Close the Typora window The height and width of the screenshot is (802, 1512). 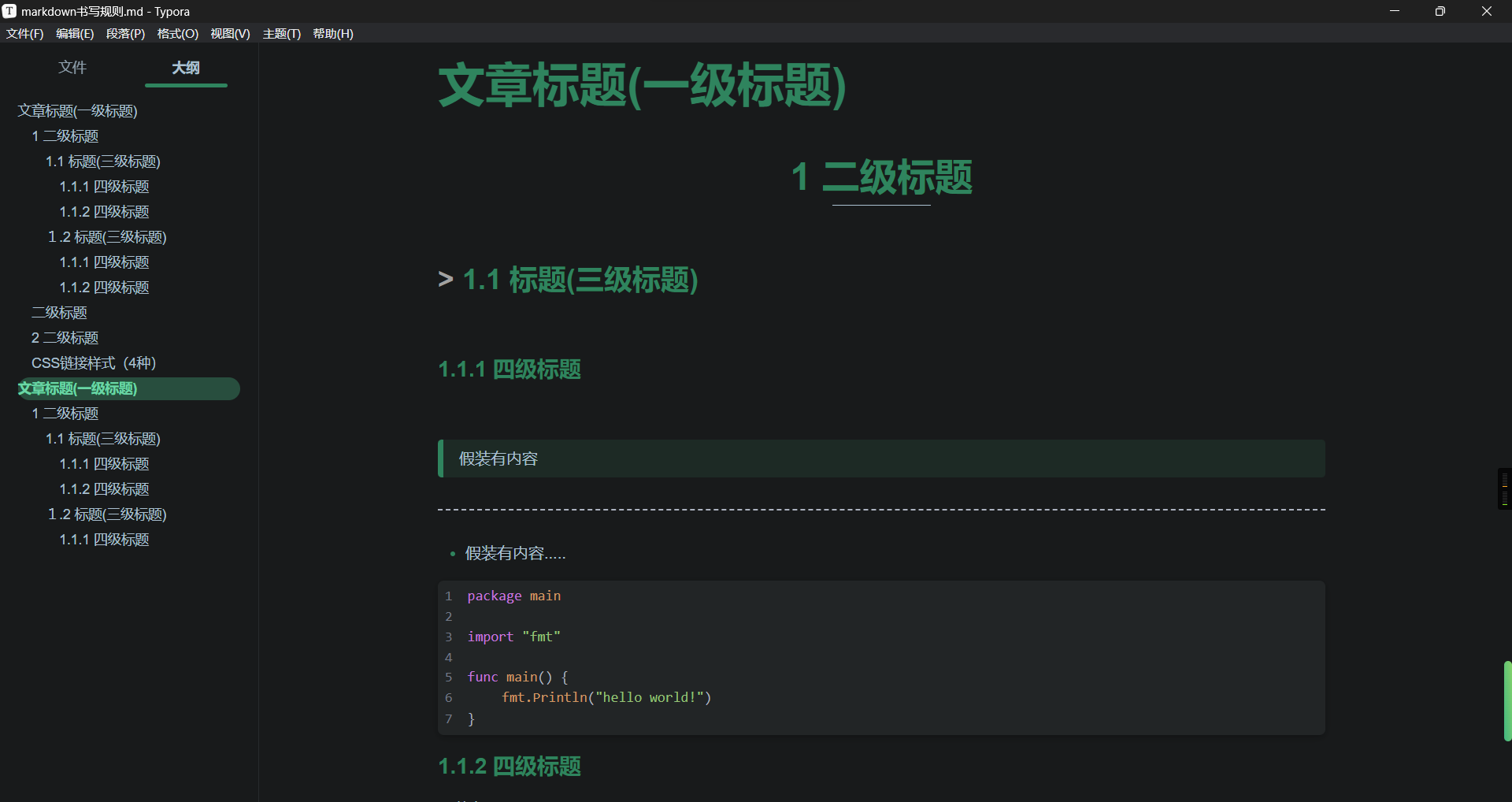click(1487, 11)
